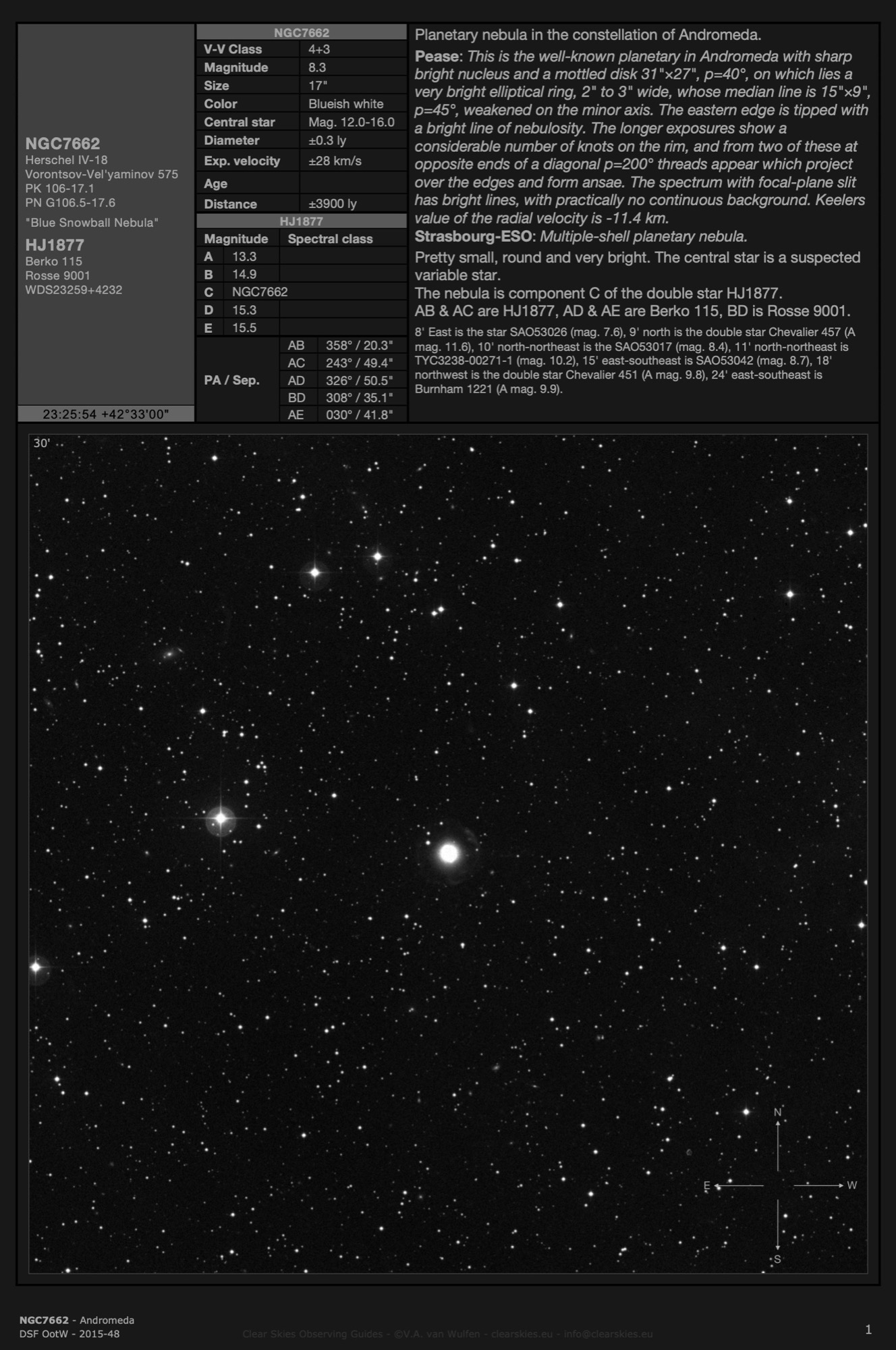Click the Distance value ±3900 ly
Screen dimensions: 896x1350
(x=333, y=204)
